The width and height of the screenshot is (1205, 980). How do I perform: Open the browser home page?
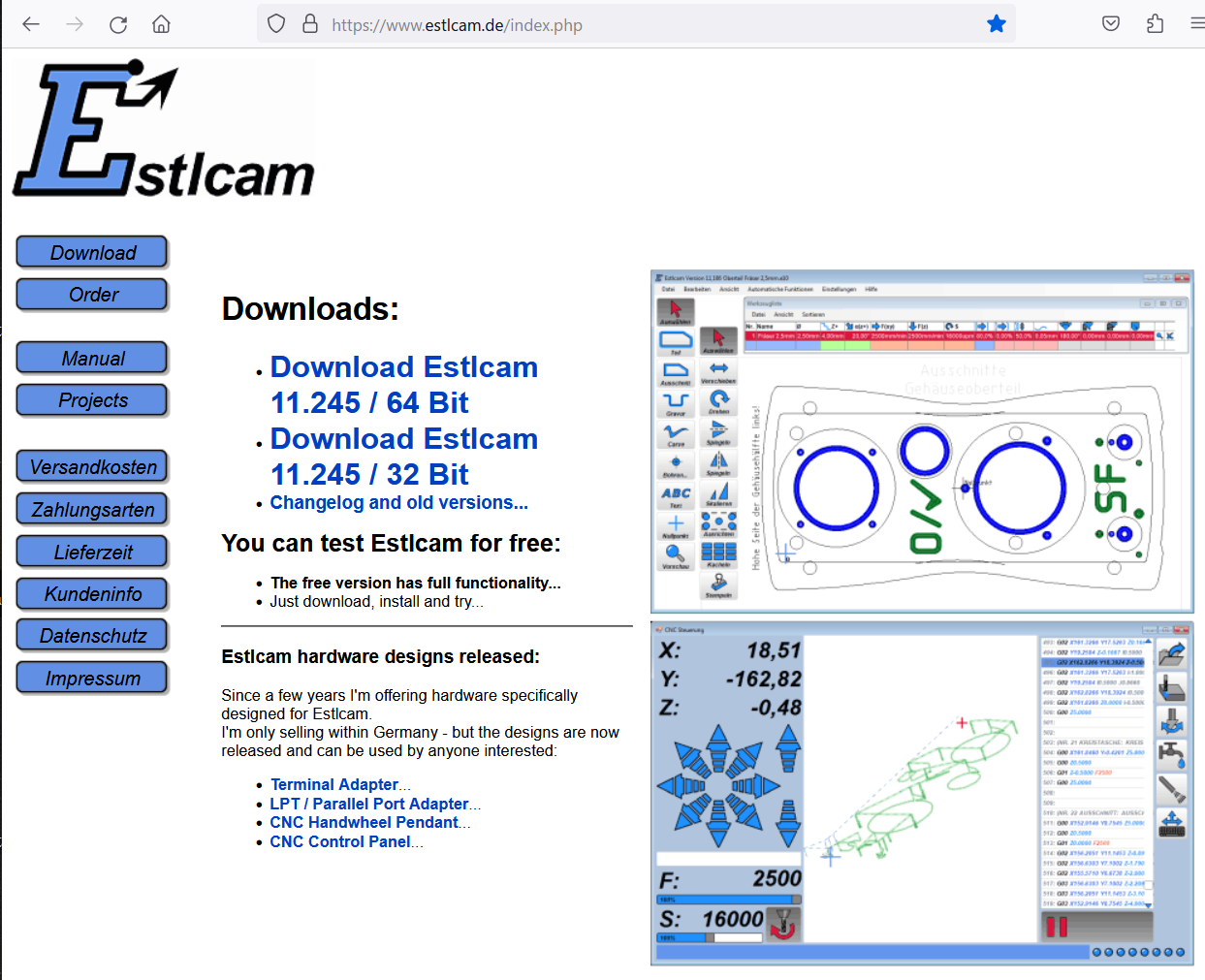161,24
